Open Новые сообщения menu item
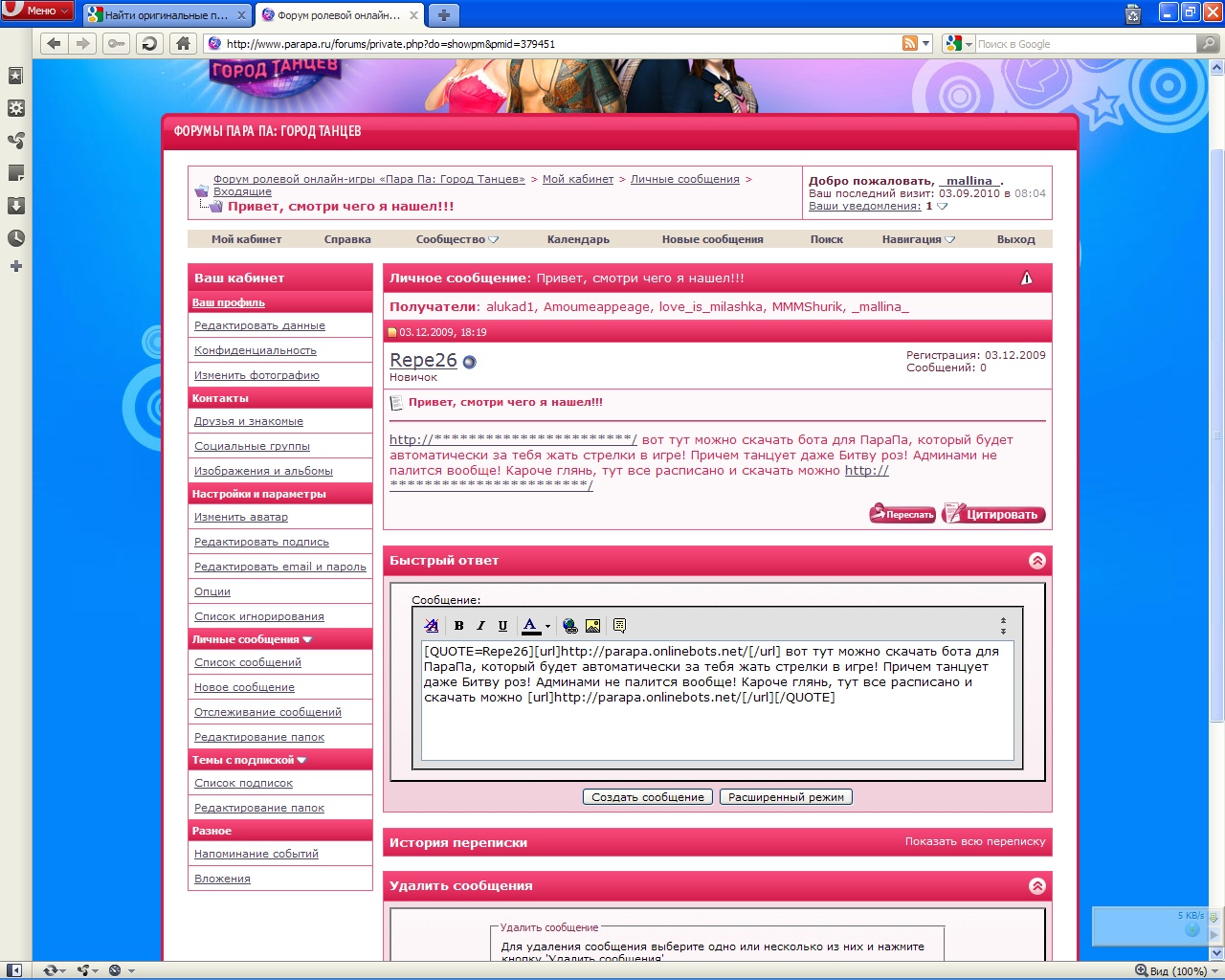1225x980 pixels. (712, 239)
